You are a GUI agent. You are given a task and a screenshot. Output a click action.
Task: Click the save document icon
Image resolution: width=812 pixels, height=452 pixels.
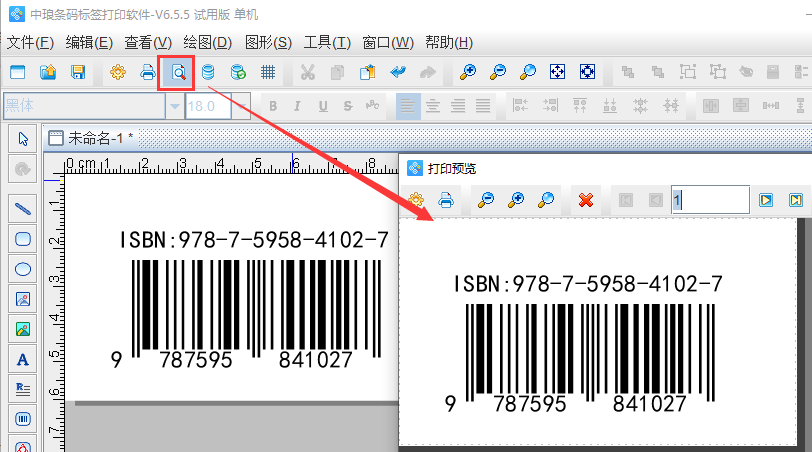pyautogui.click(x=77, y=72)
